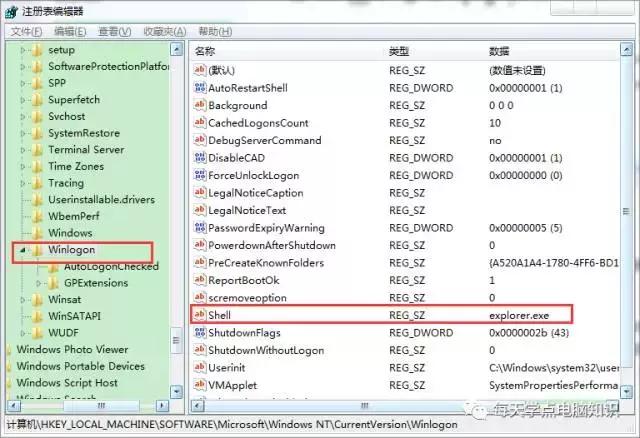The width and height of the screenshot is (640, 438).
Task: Select the Windows Photo Viewer tree item
Action: click(x=72, y=349)
